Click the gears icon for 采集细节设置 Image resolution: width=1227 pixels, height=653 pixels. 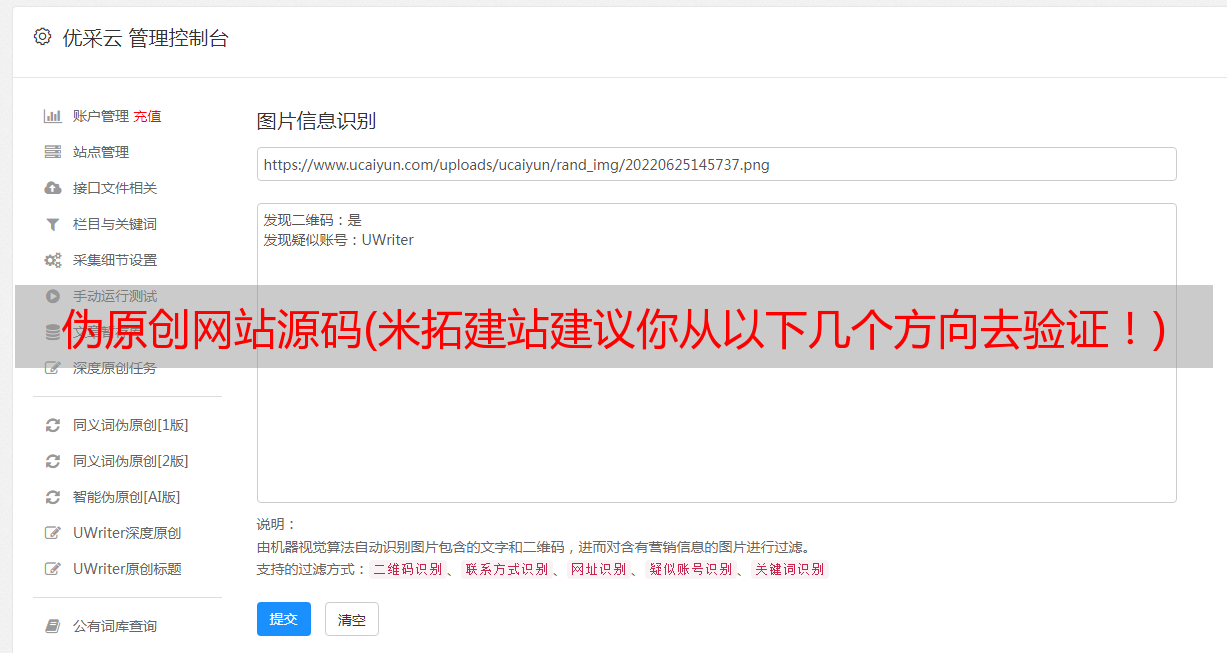[53, 260]
